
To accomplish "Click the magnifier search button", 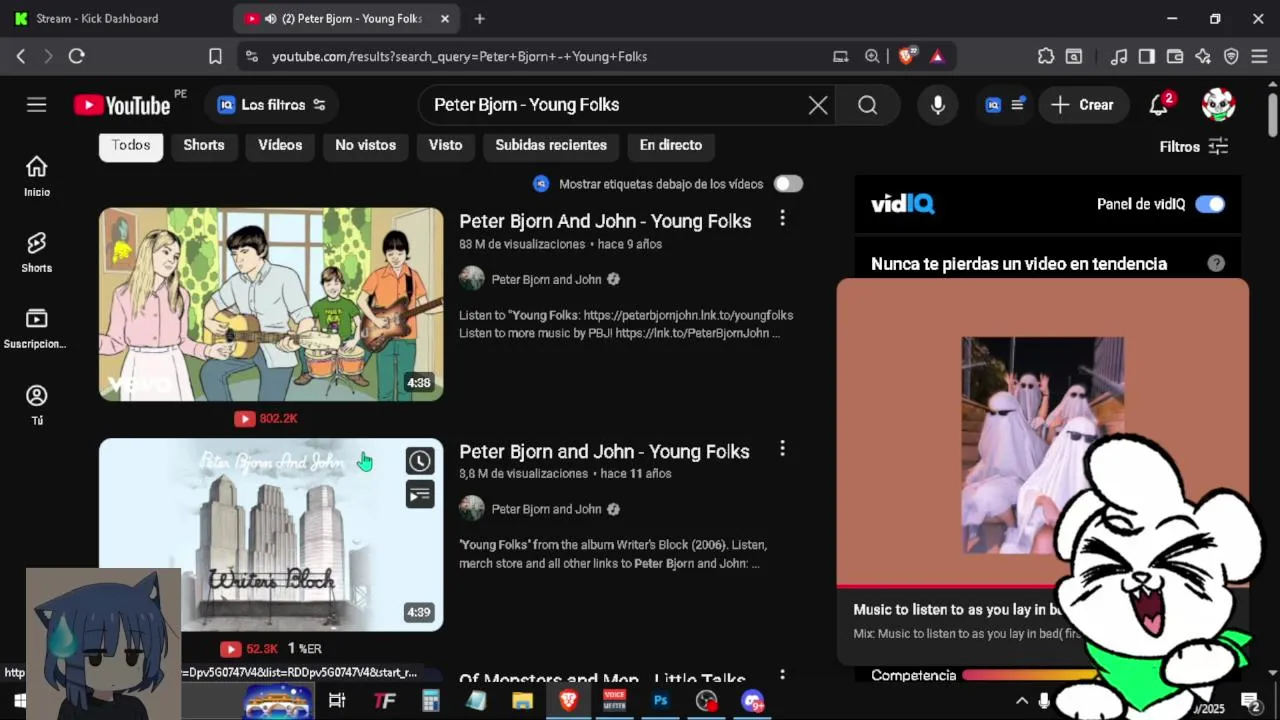I will click(x=867, y=105).
